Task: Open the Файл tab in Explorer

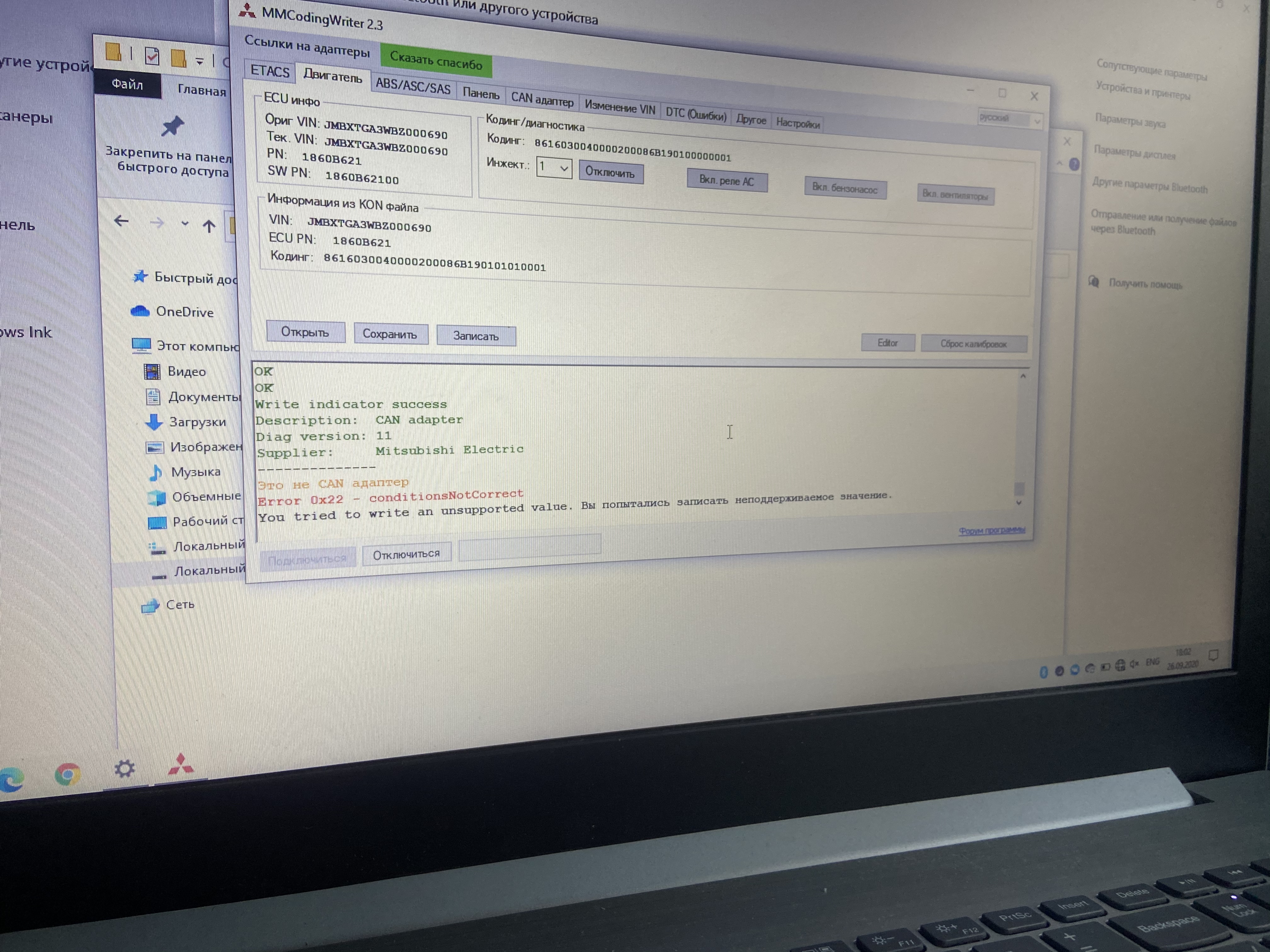Action: 127,84
